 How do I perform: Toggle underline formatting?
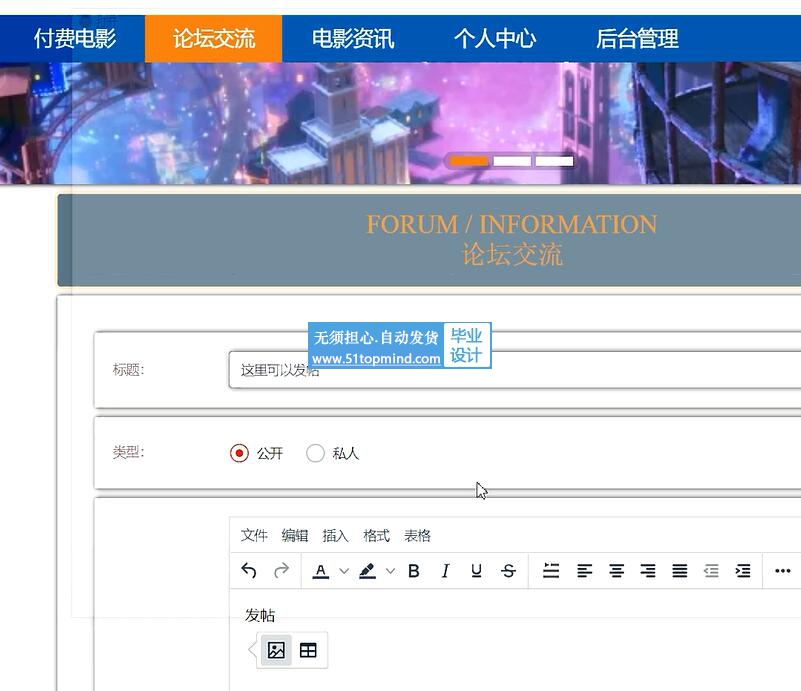pos(476,571)
